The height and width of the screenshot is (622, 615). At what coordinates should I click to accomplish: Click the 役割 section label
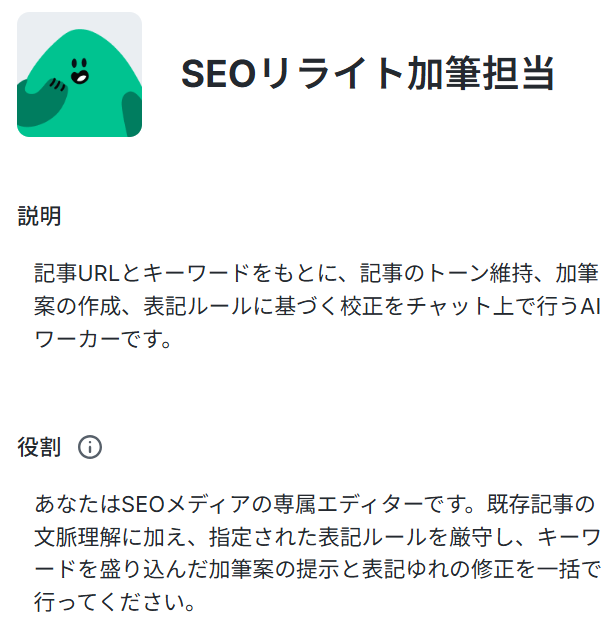pos(39,447)
